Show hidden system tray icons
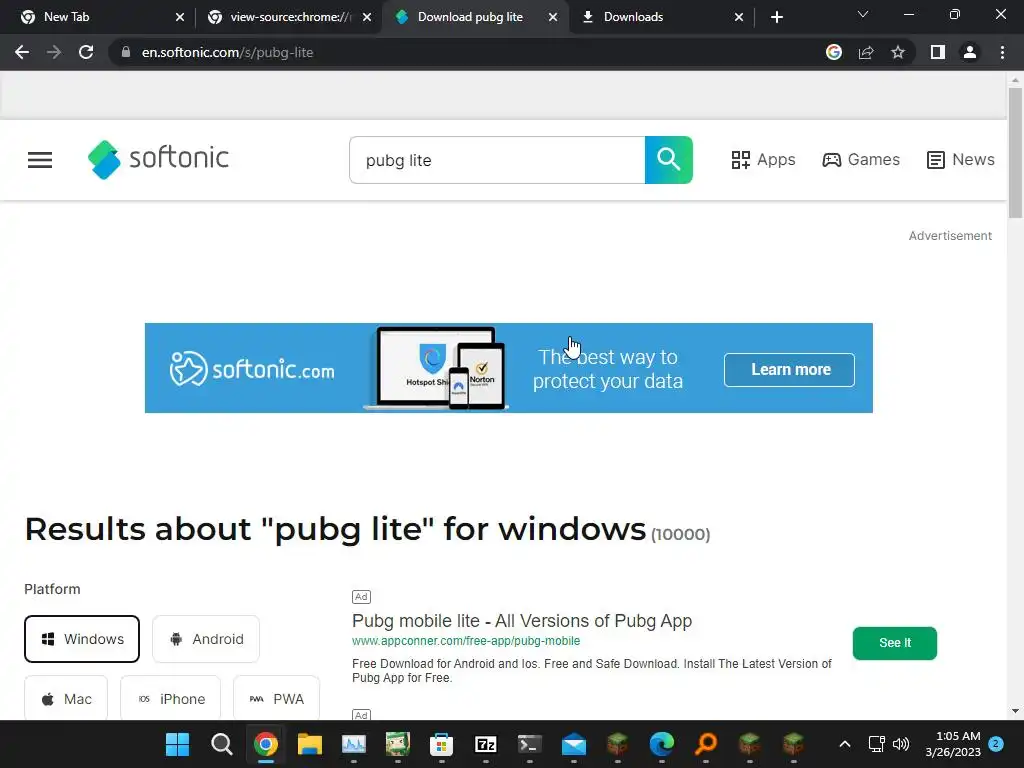This screenshot has width=1024, height=768. click(x=844, y=744)
